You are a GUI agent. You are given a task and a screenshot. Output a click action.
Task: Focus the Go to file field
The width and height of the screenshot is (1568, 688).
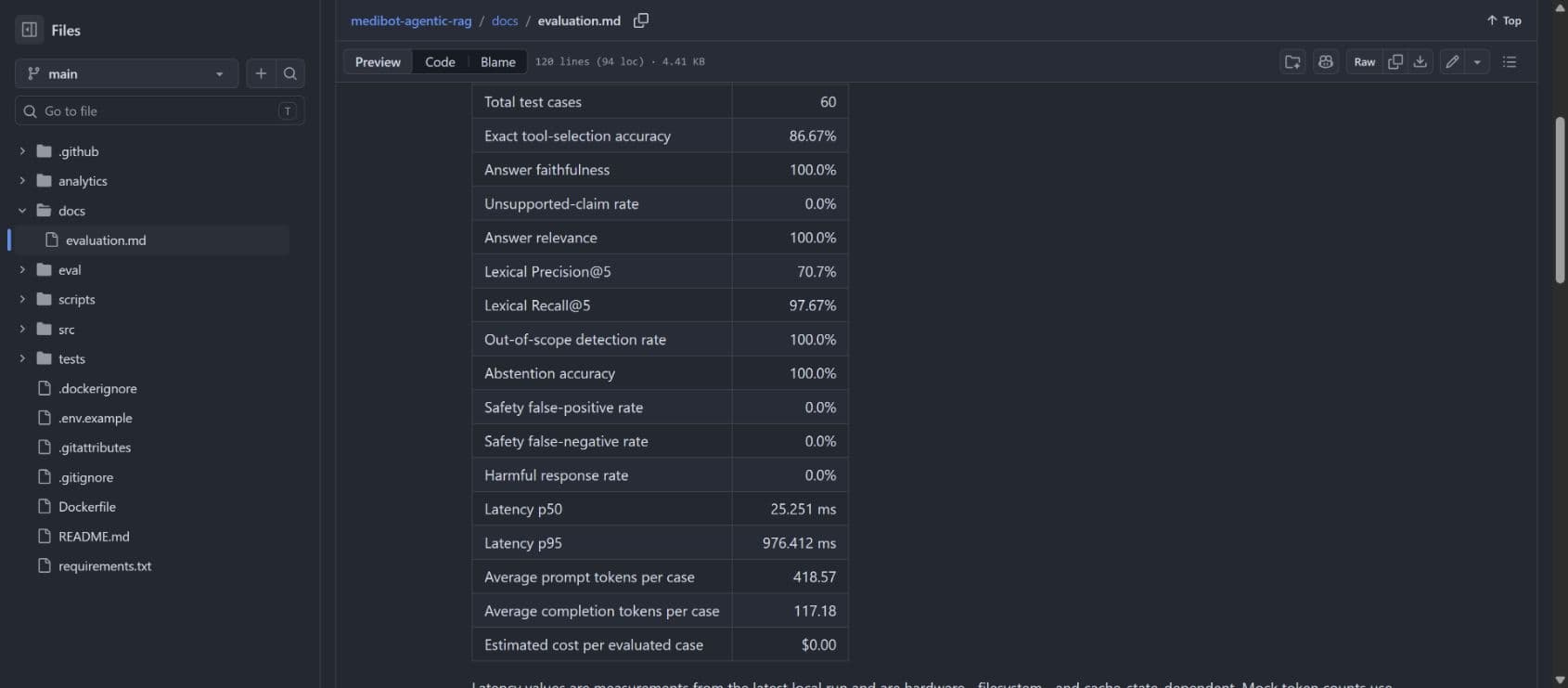(160, 111)
